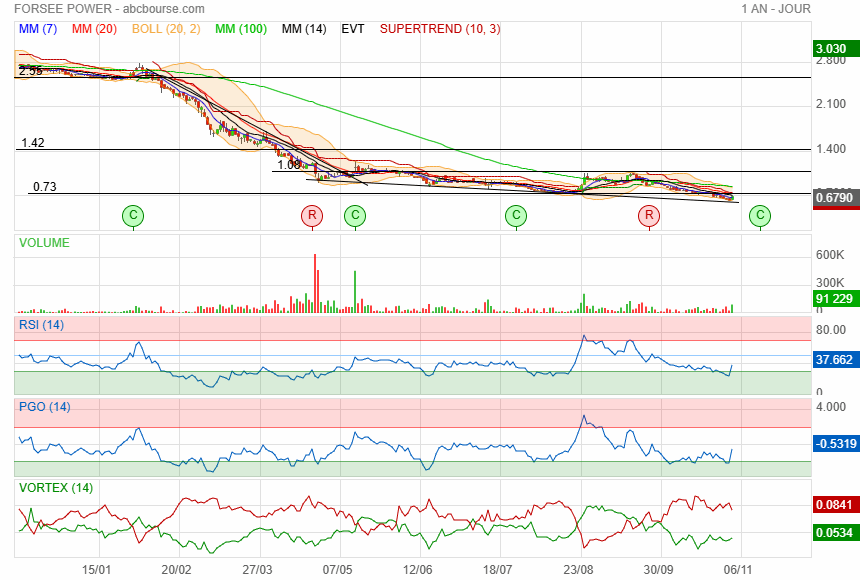This screenshot has width=860, height=580.
Task: Click the VOLUME panel title
Action: point(44,243)
